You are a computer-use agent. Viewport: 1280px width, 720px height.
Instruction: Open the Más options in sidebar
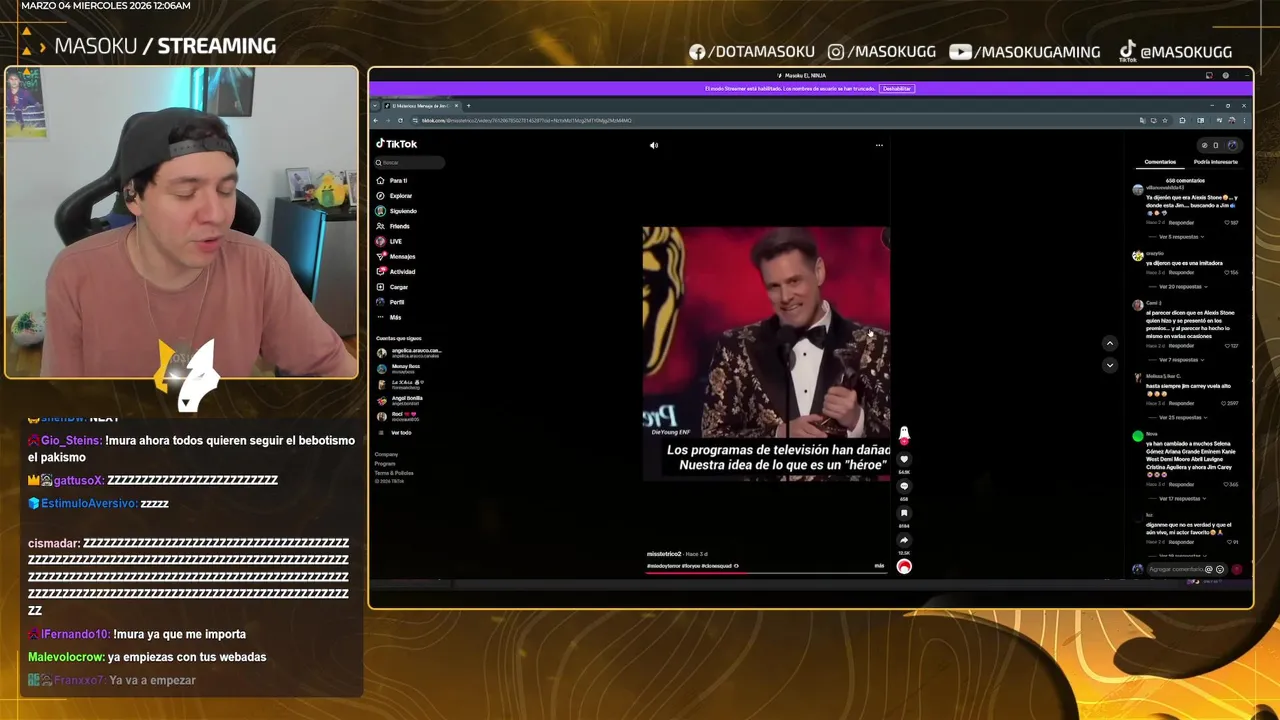click(389, 317)
